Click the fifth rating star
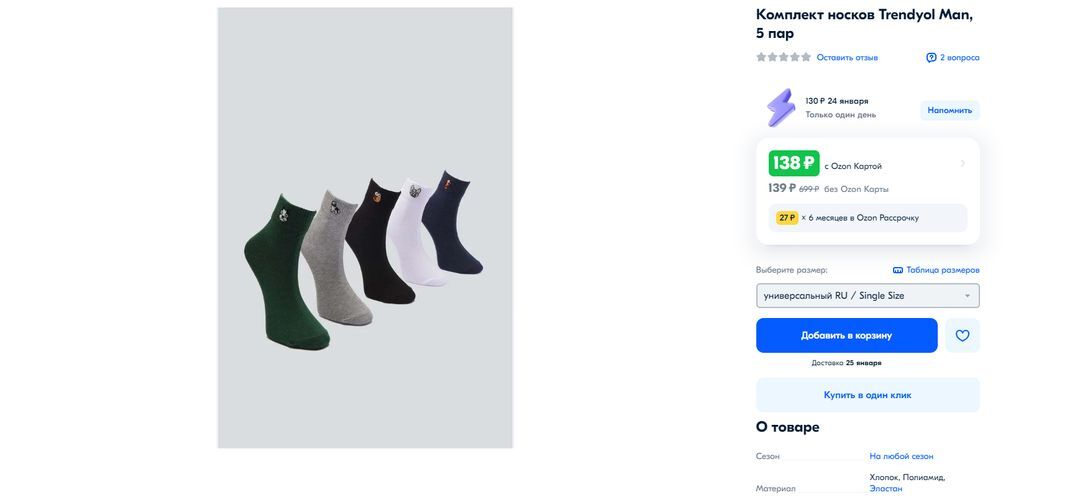This screenshot has height=500, width=1090. (x=806, y=58)
